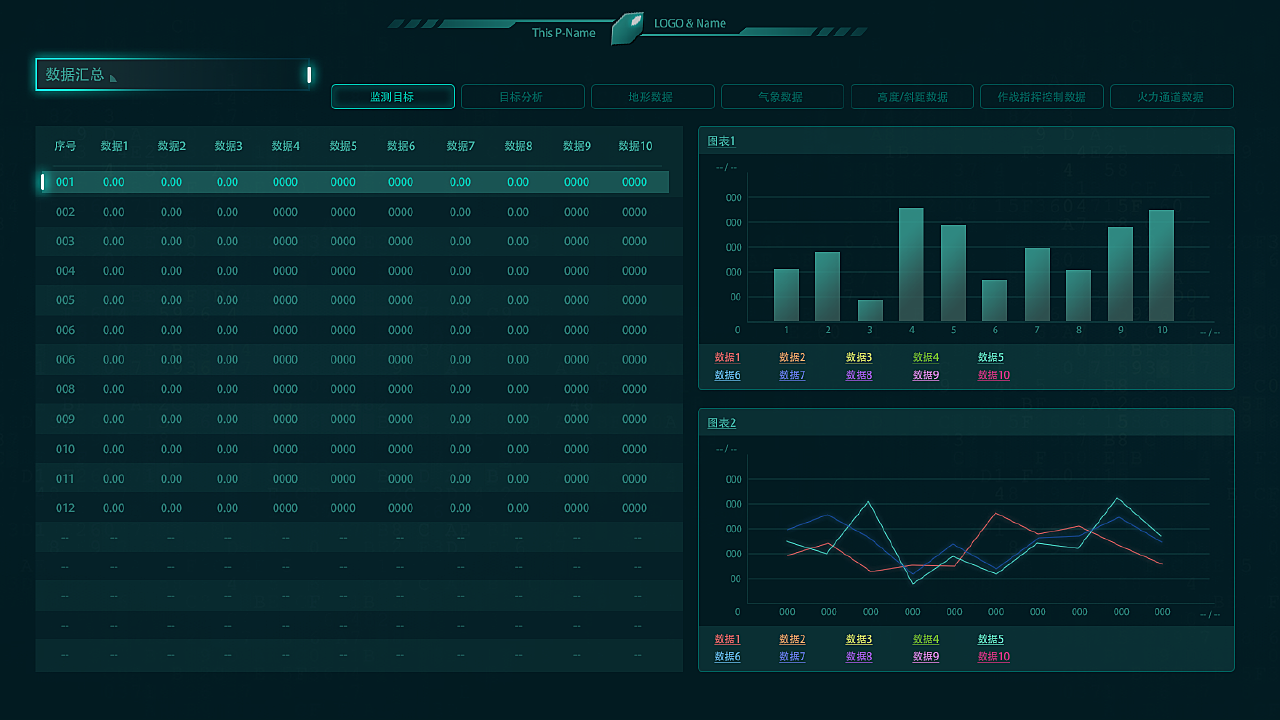Screen dimensions: 1280x720
Task: Toggle 数据10 legend in 图表2
Action: point(994,657)
